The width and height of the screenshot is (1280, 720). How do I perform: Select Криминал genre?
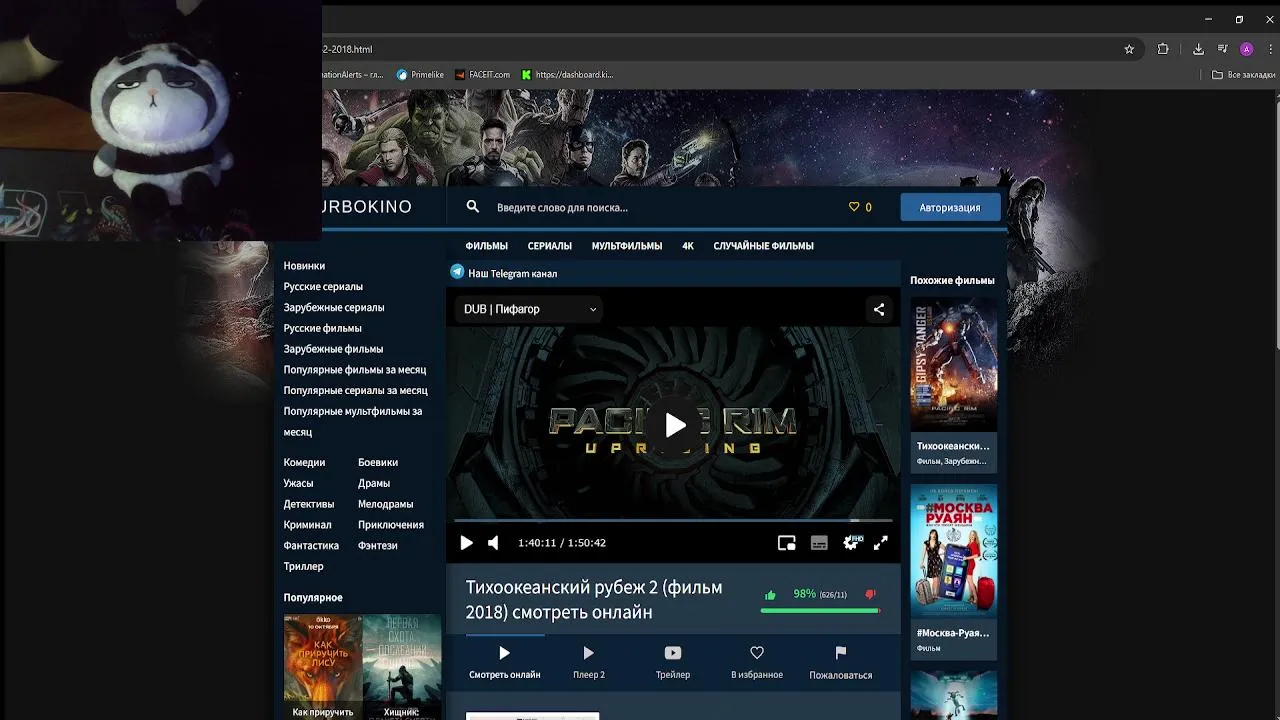click(x=307, y=525)
